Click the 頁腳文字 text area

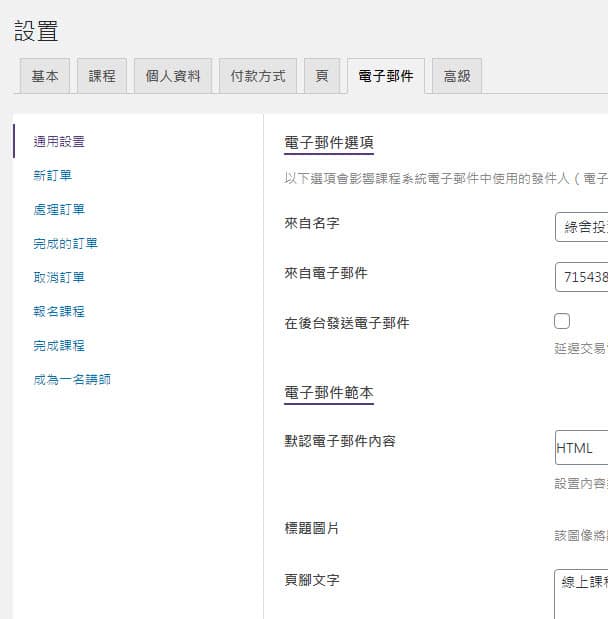(x=581, y=594)
